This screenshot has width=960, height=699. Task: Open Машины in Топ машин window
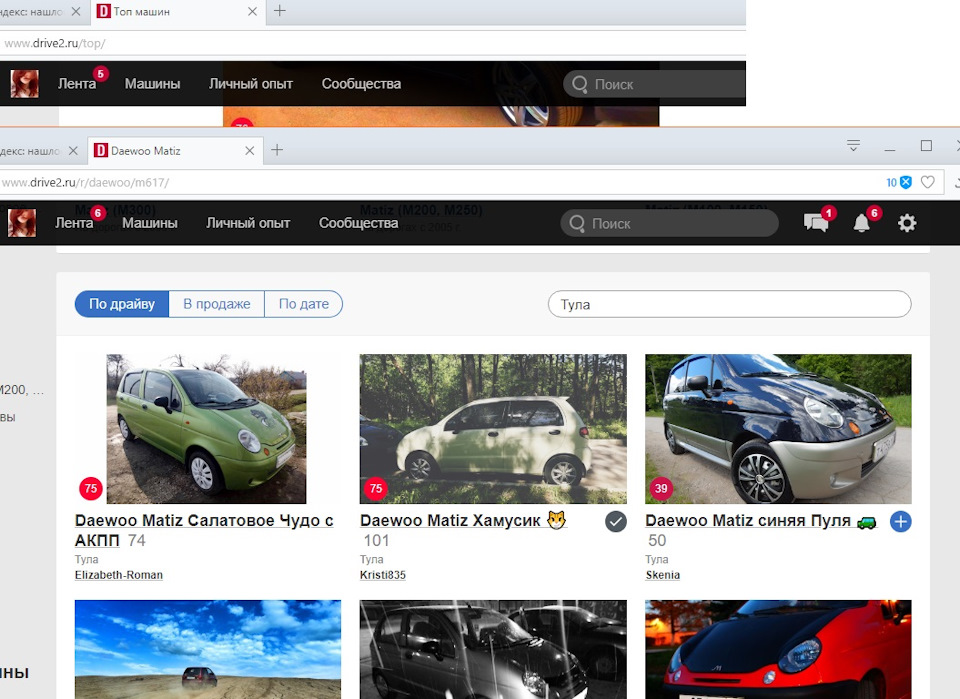pyautogui.click(x=152, y=84)
